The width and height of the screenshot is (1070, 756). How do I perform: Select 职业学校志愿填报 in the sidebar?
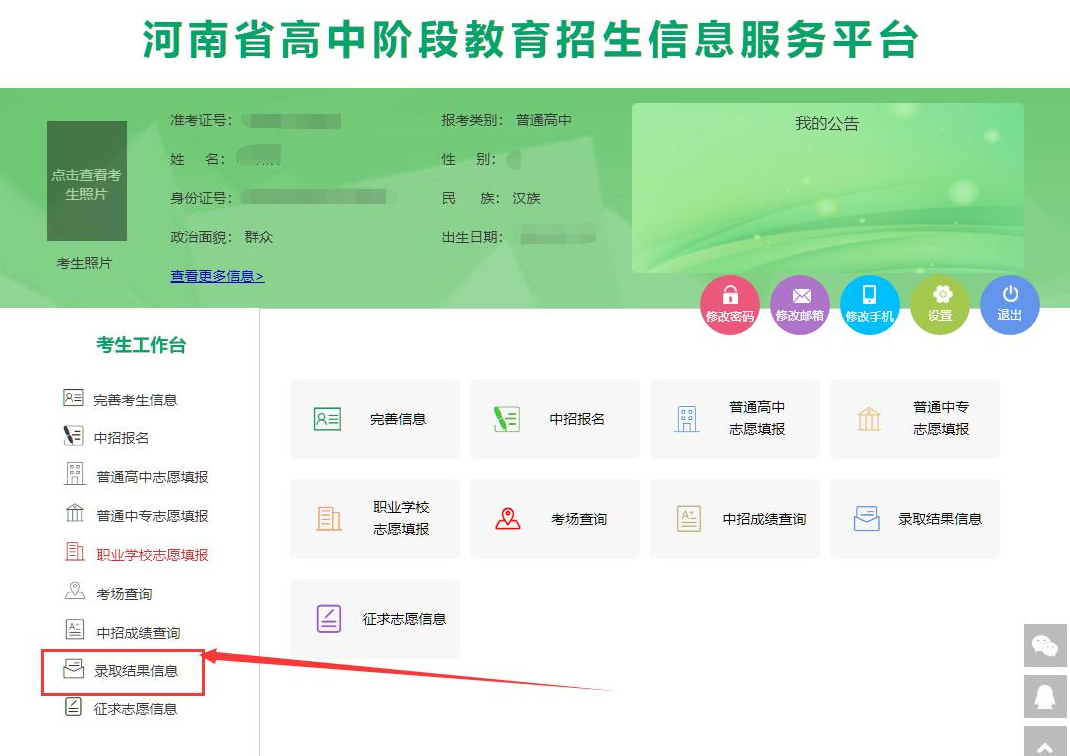point(152,555)
